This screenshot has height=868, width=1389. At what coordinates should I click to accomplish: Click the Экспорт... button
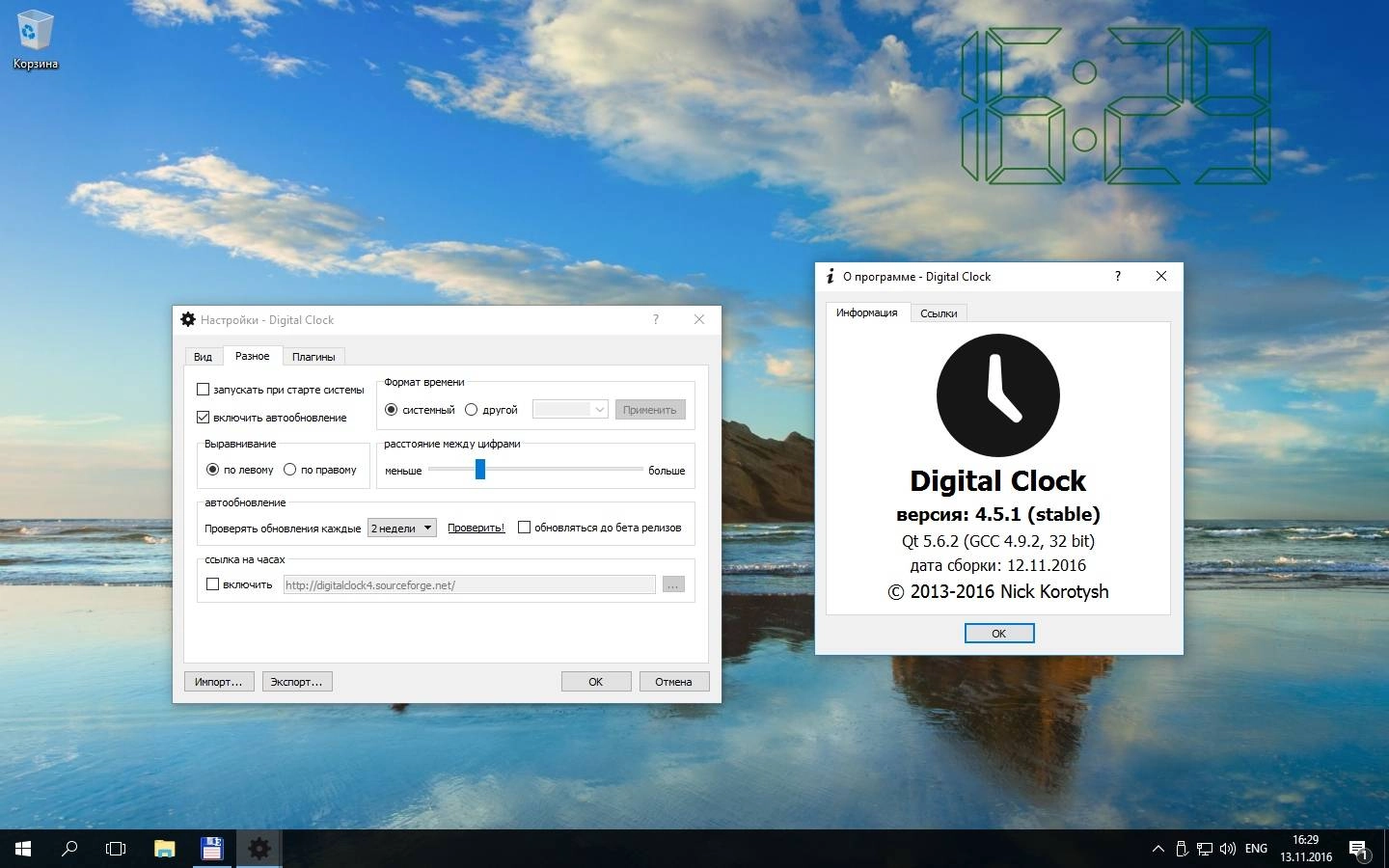297,682
